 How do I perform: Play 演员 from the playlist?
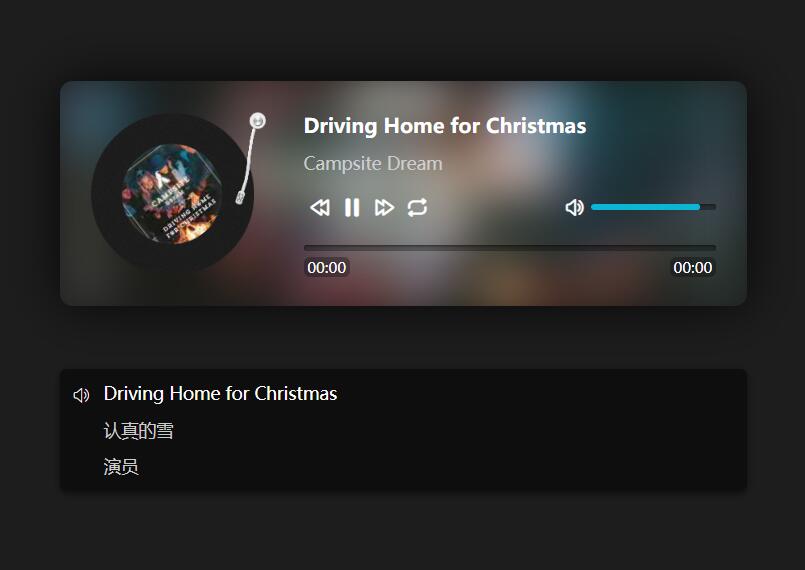tap(121, 467)
